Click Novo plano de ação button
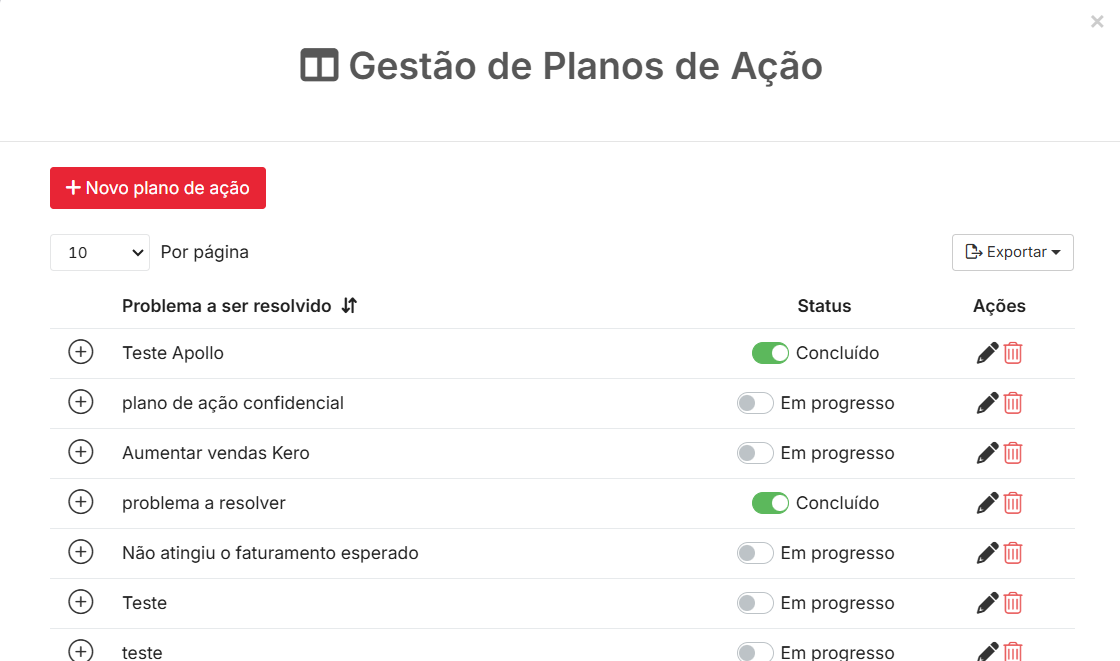This screenshot has height=661, width=1120. [x=158, y=188]
